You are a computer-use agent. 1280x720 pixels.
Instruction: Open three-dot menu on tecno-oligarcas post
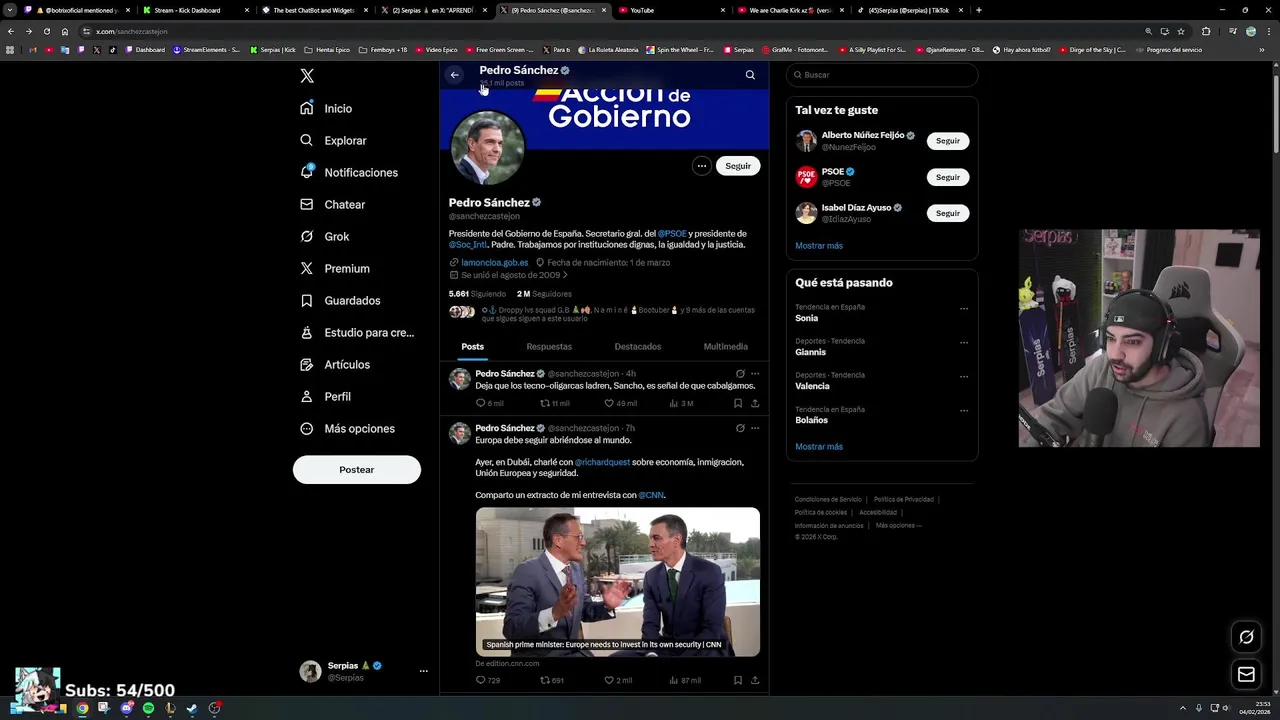tap(755, 374)
